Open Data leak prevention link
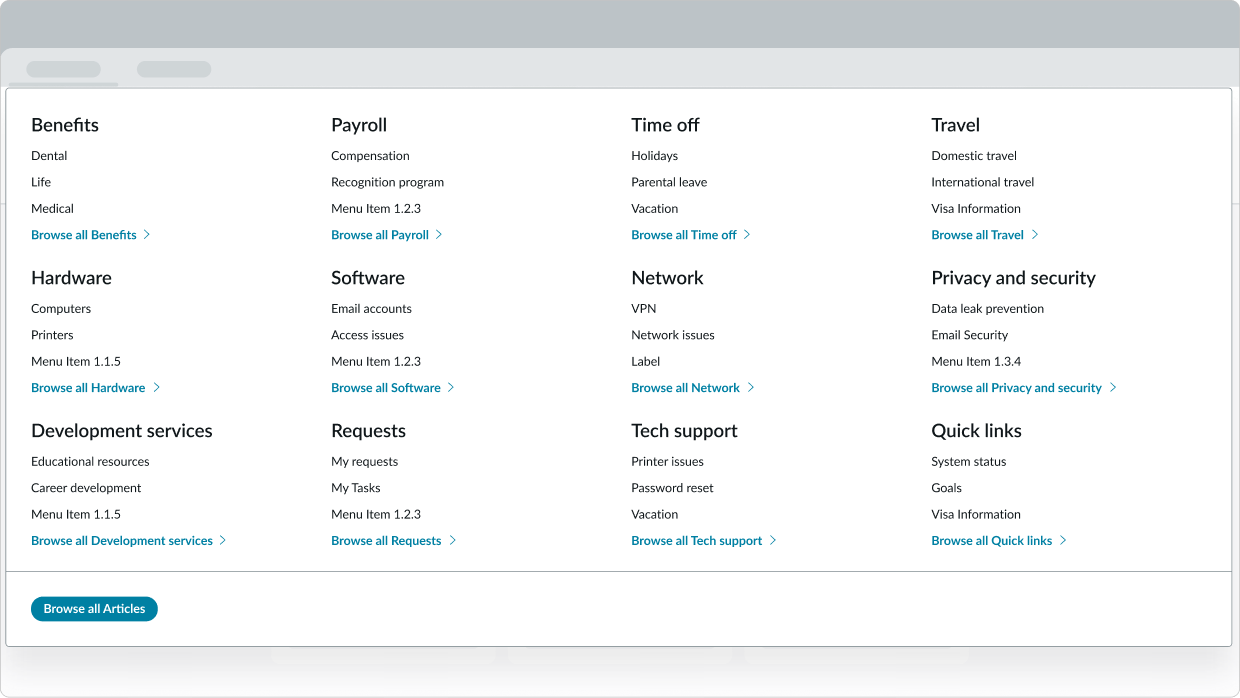This screenshot has height=698, width=1240. click(x=987, y=309)
